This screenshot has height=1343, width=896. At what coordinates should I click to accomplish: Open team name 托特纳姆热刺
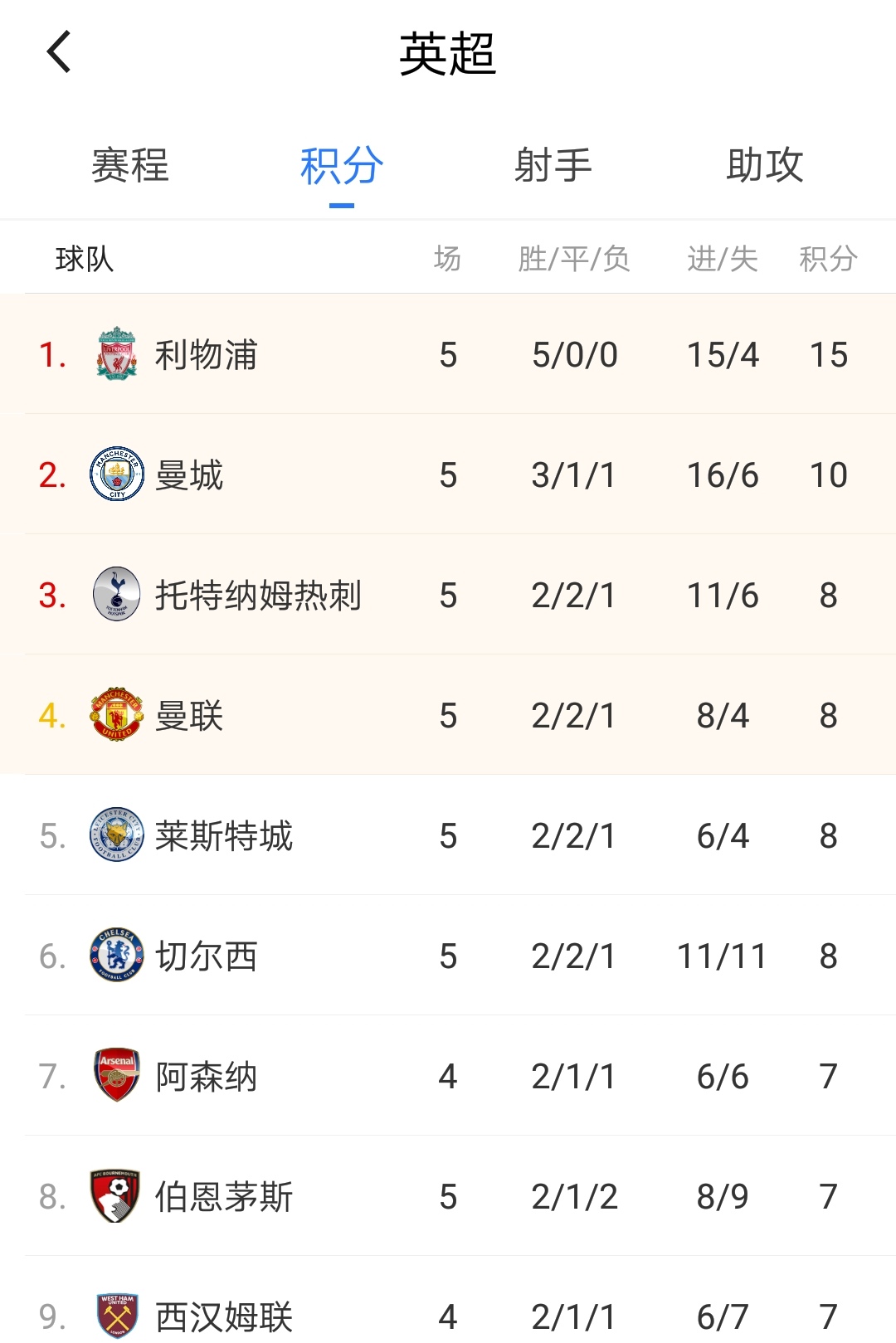coord(258,596)
